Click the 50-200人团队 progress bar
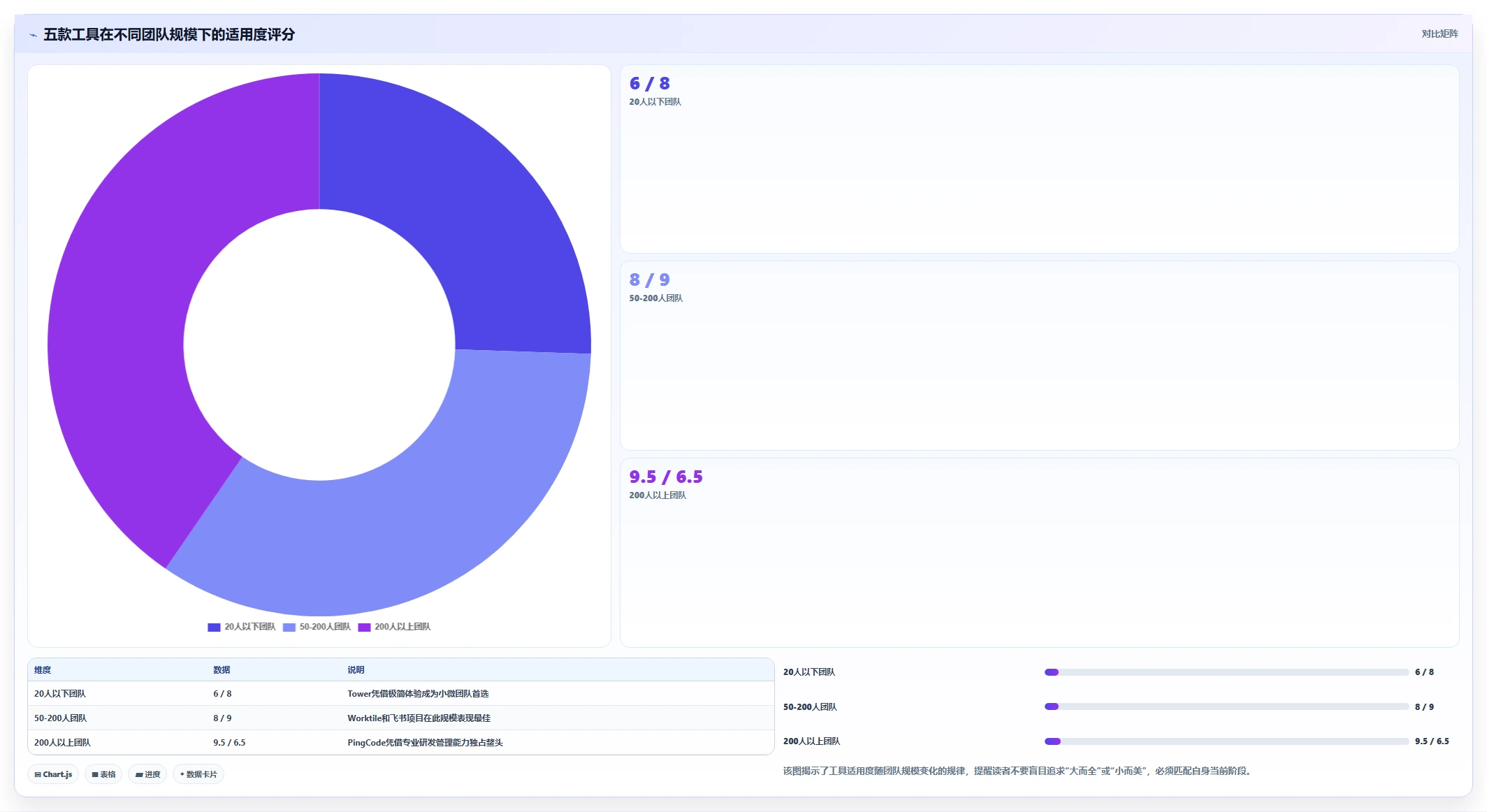Screen dimensions: 1487x812 [1226, 706]
